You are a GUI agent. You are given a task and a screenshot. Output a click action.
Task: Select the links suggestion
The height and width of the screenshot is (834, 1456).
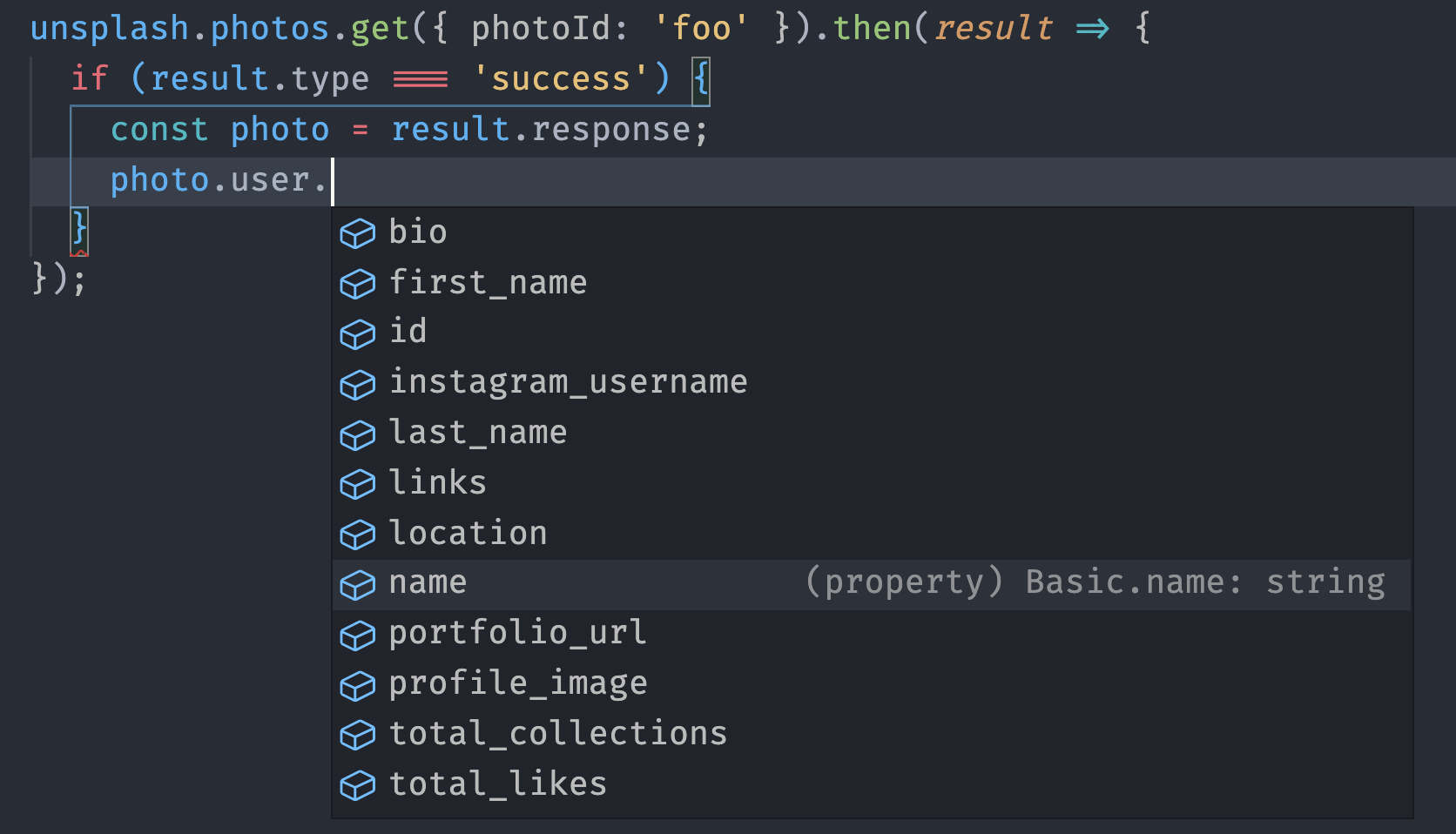872,483
